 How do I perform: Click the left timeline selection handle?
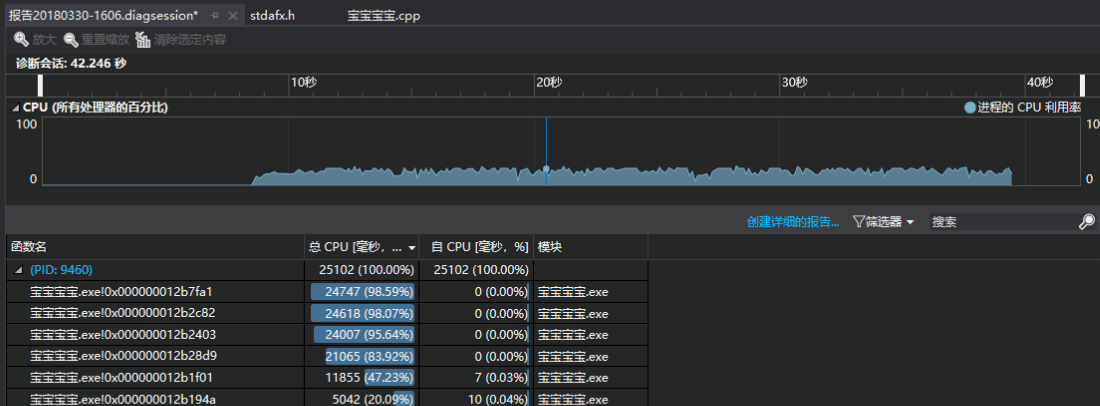point(41,85)
